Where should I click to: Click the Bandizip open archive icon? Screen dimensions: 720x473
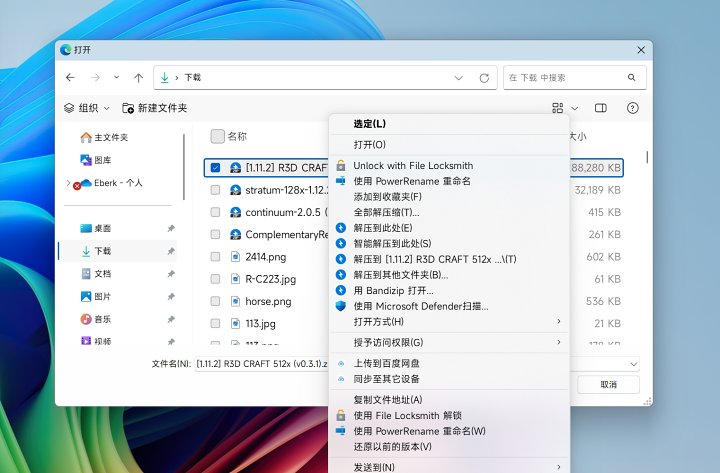[x=341, y=290]
